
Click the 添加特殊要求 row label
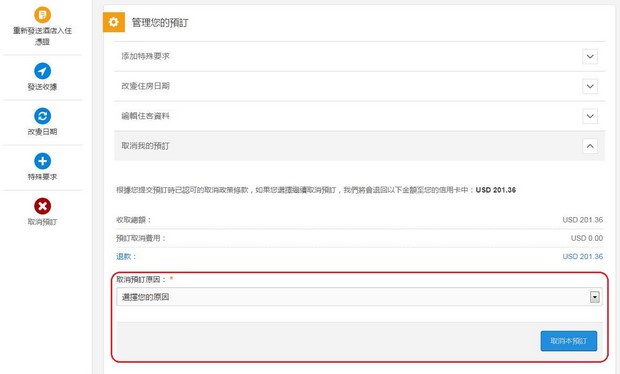click(x=146, y=56)
